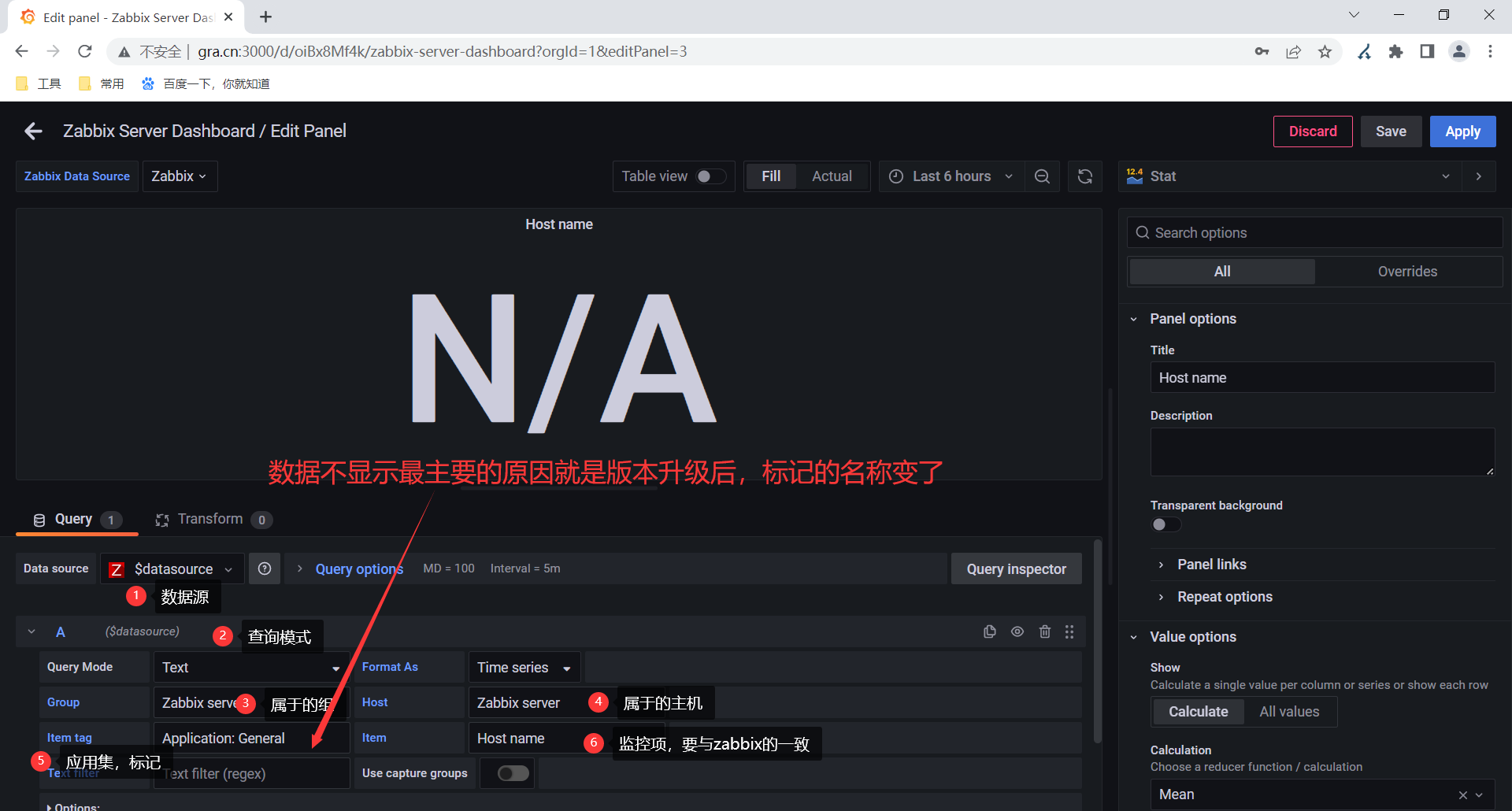The image size is (1512, 811).
Task: Bookmark this page with the star icon
Action: [x=1325, y=51]
